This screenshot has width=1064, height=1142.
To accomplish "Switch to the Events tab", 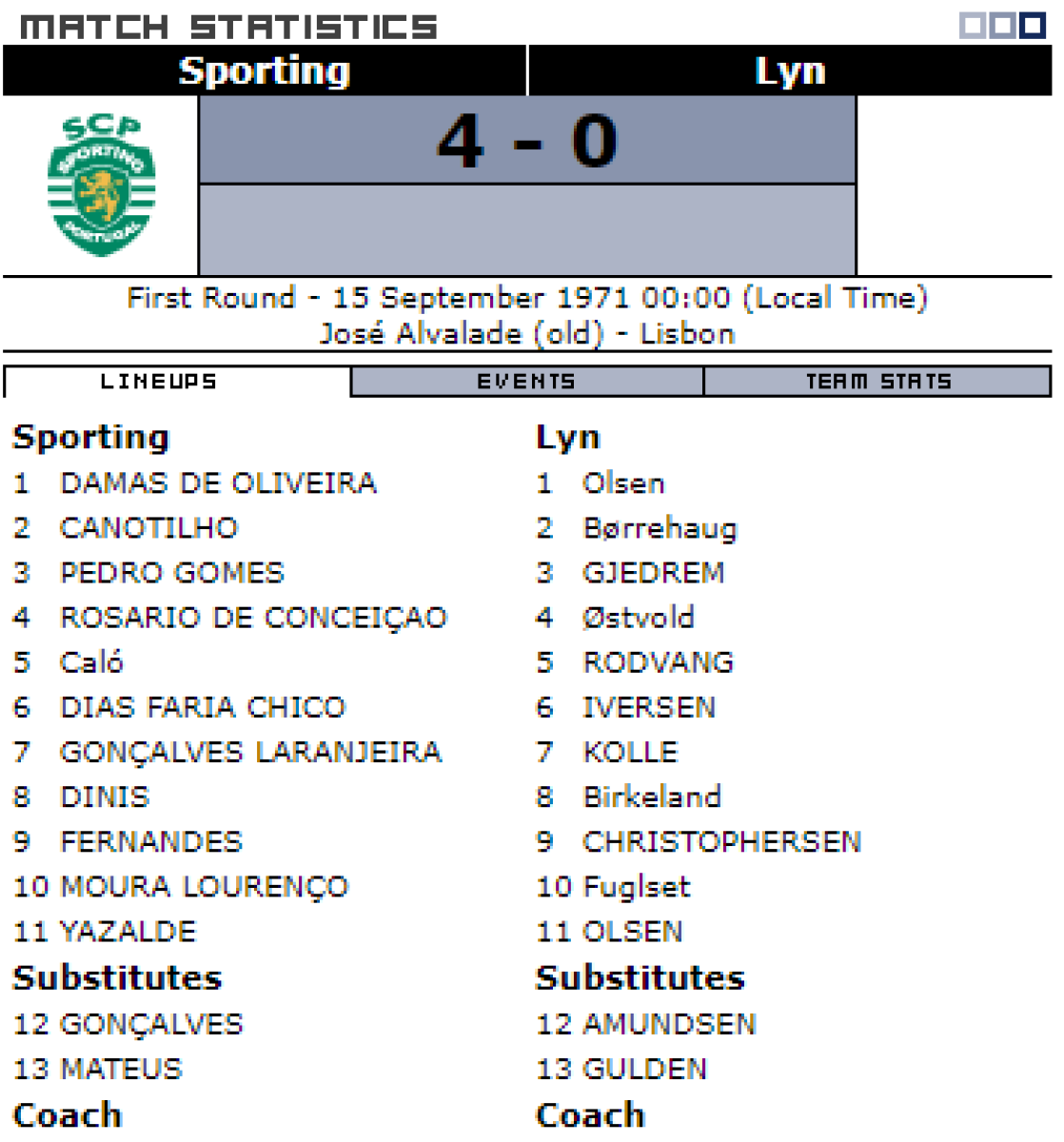I will point(526,382).
